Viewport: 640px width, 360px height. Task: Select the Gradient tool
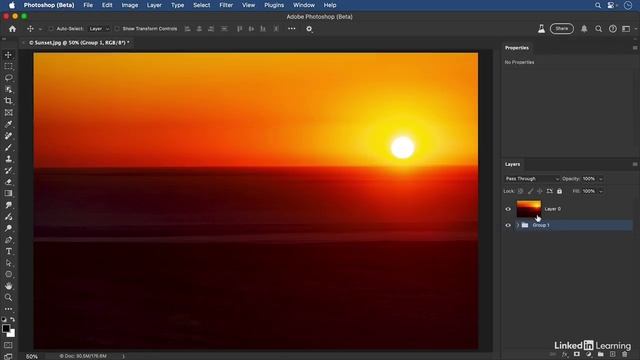point(8,193)
